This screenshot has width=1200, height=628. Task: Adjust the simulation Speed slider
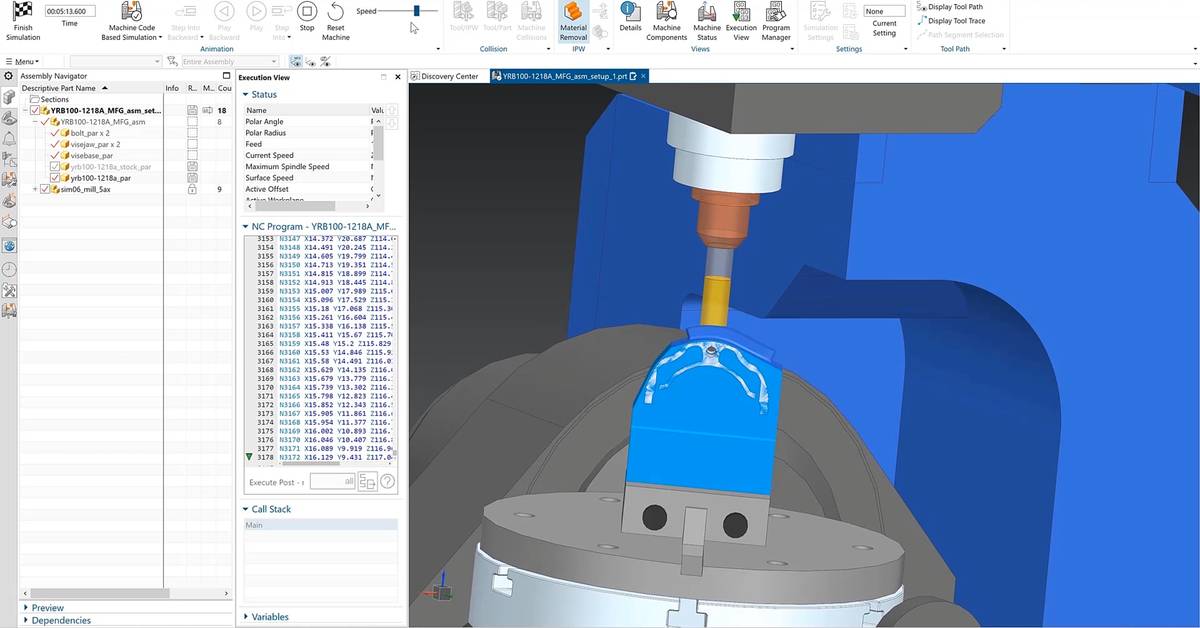416,11
